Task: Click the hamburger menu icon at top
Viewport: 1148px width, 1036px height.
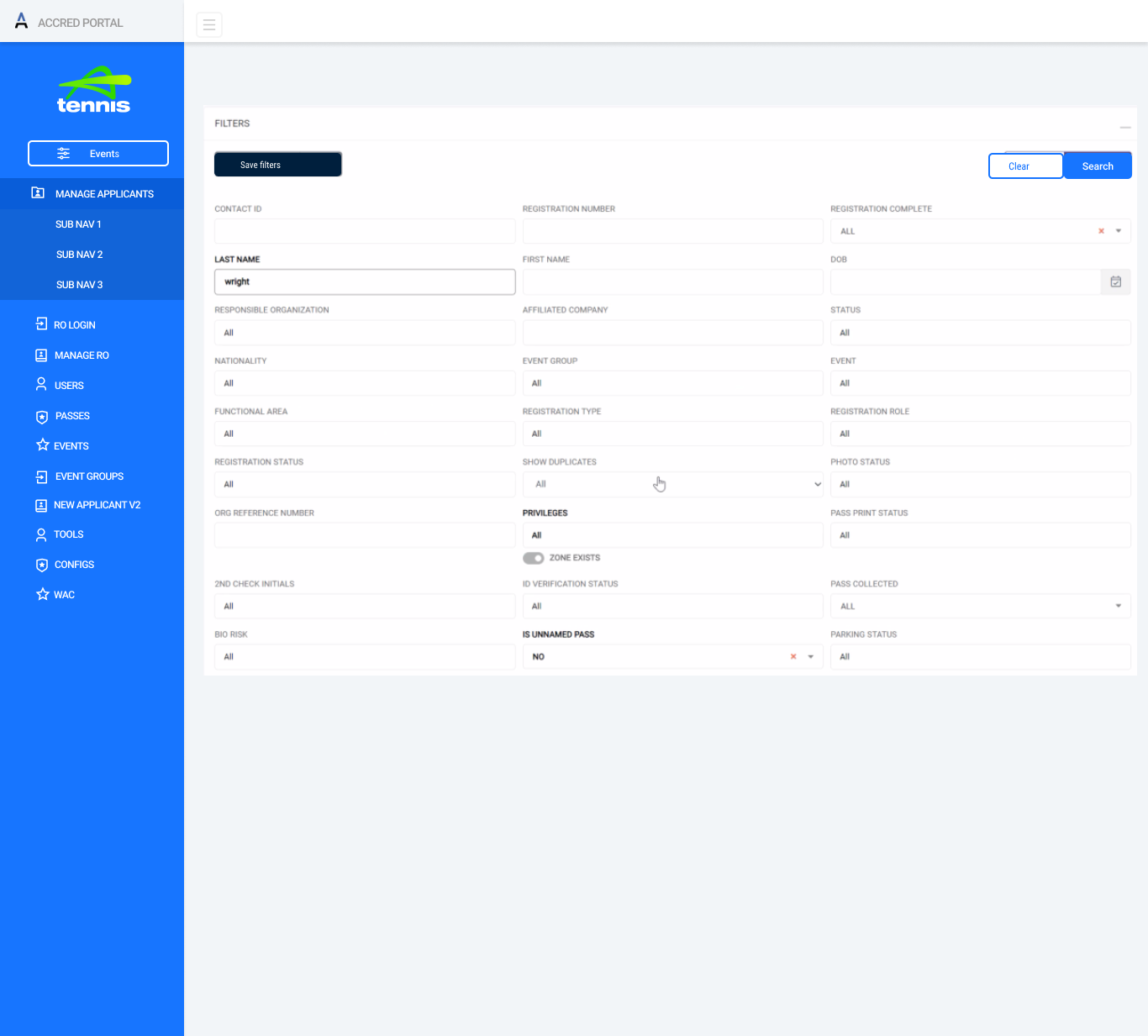Action: coord(208,24)
